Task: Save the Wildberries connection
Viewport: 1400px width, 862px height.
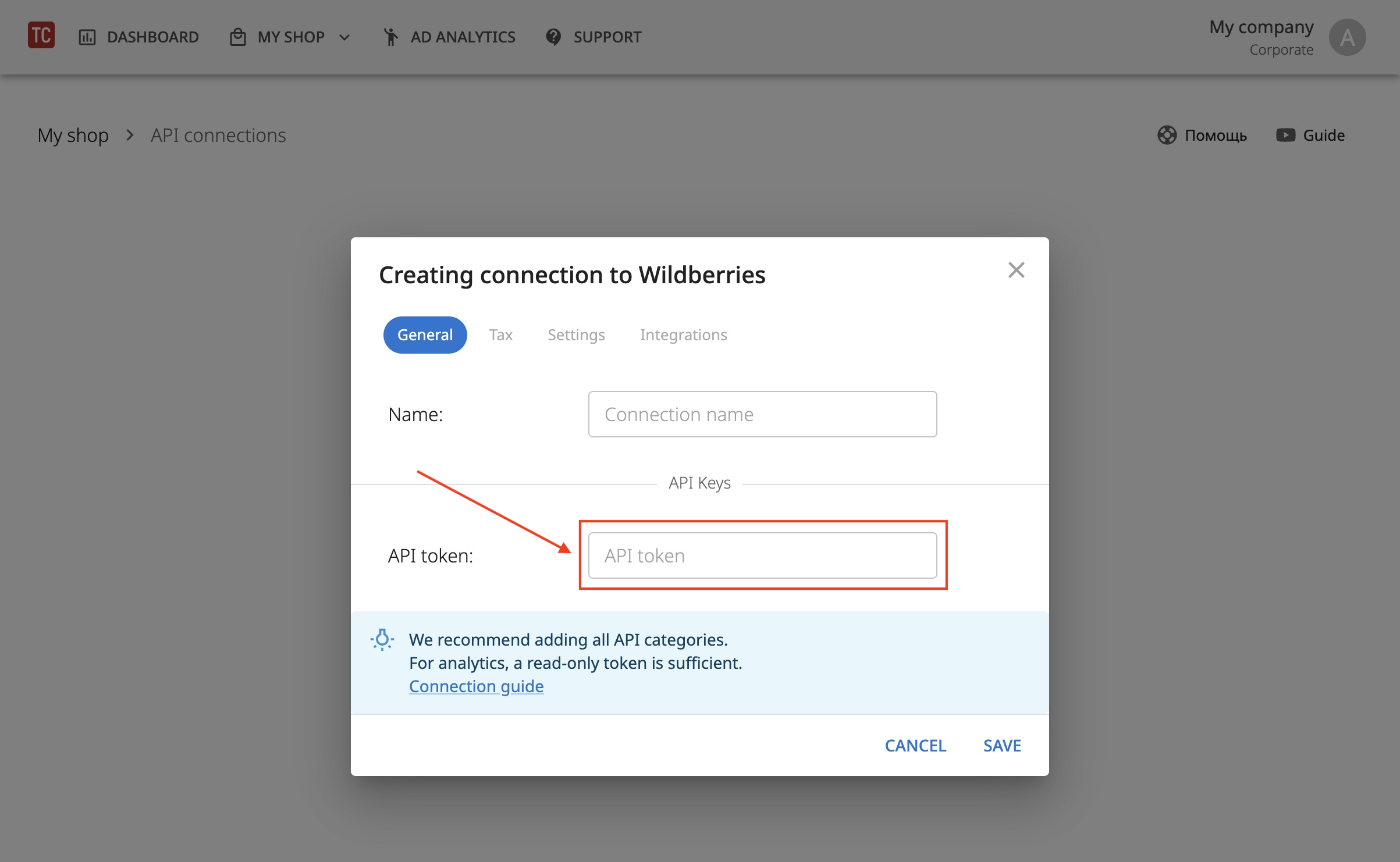Action: (1002, 746)
